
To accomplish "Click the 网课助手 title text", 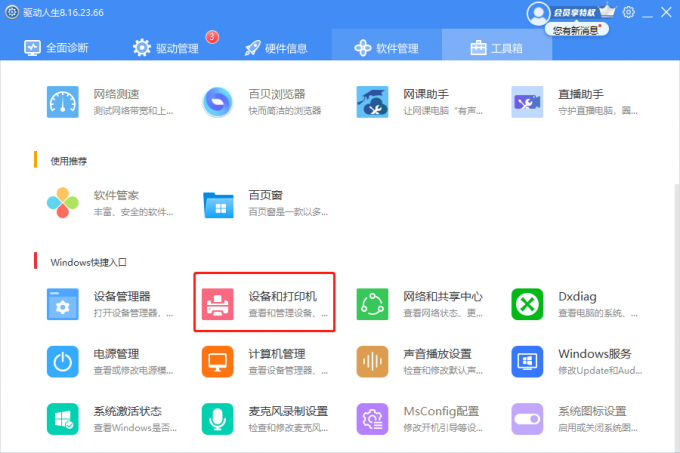I will pos(426,94).
